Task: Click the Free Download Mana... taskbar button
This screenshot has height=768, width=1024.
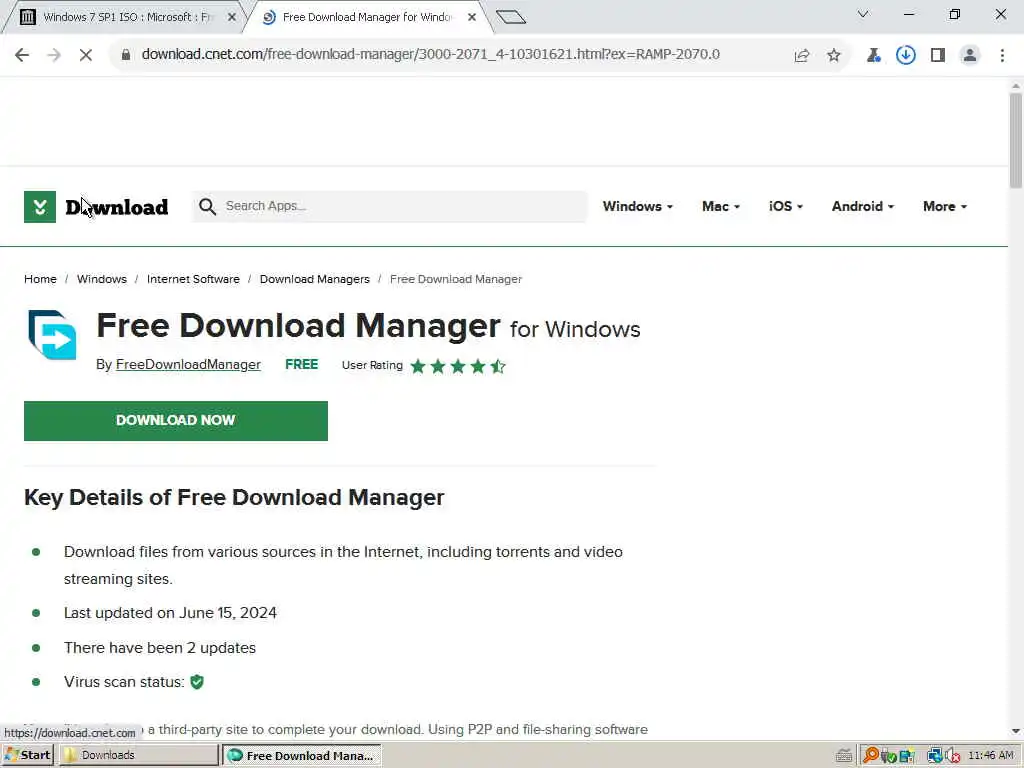Action: coord(302,756)
